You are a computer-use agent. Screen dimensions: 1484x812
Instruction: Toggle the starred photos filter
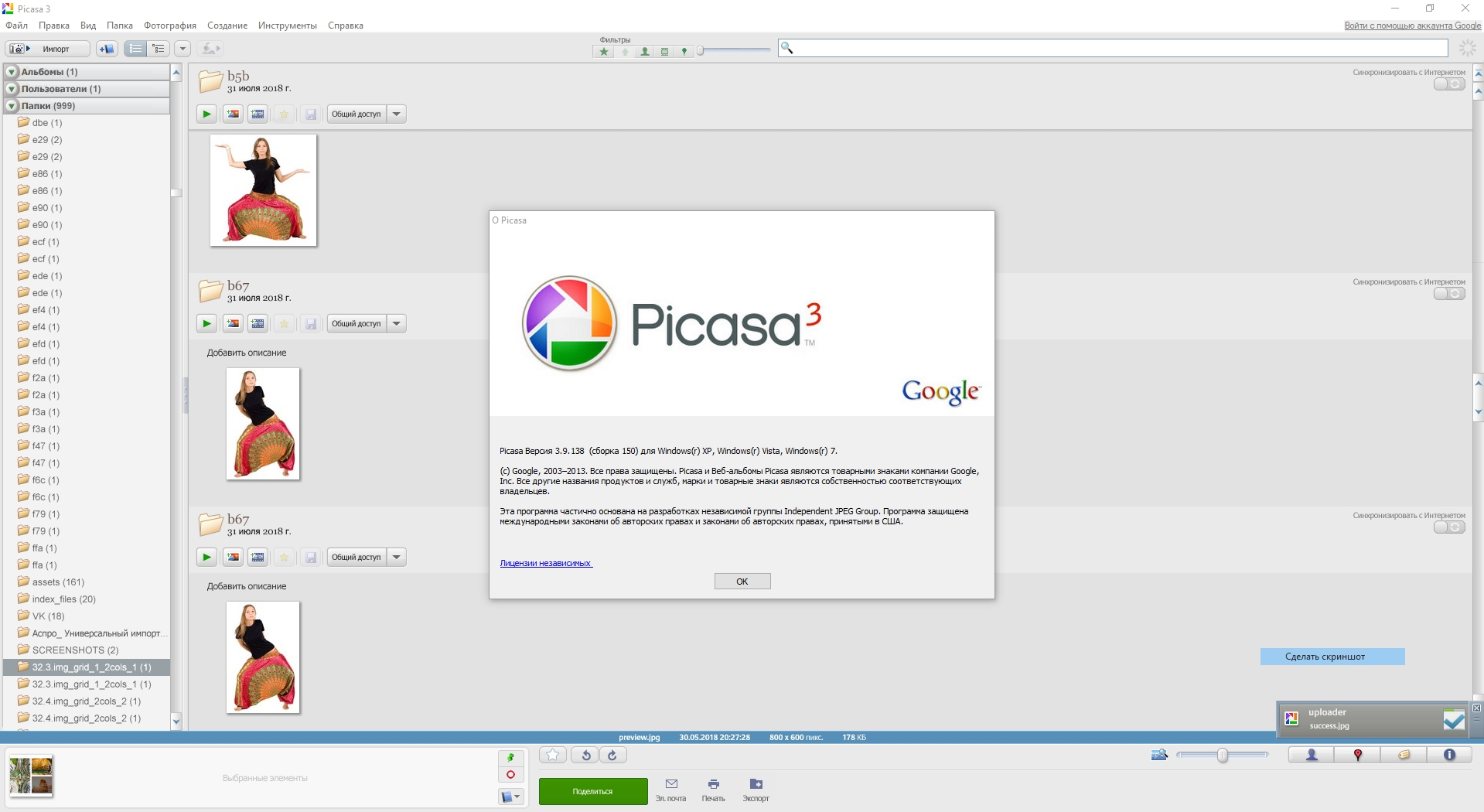[604, 52]
